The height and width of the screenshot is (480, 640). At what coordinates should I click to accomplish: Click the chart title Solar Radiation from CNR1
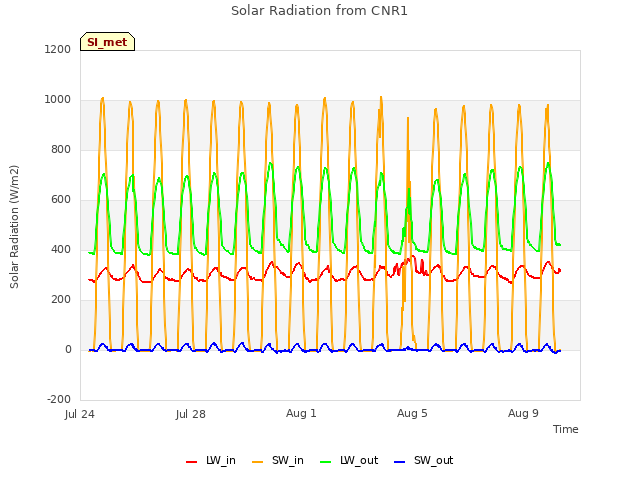(x=319, y=11)
